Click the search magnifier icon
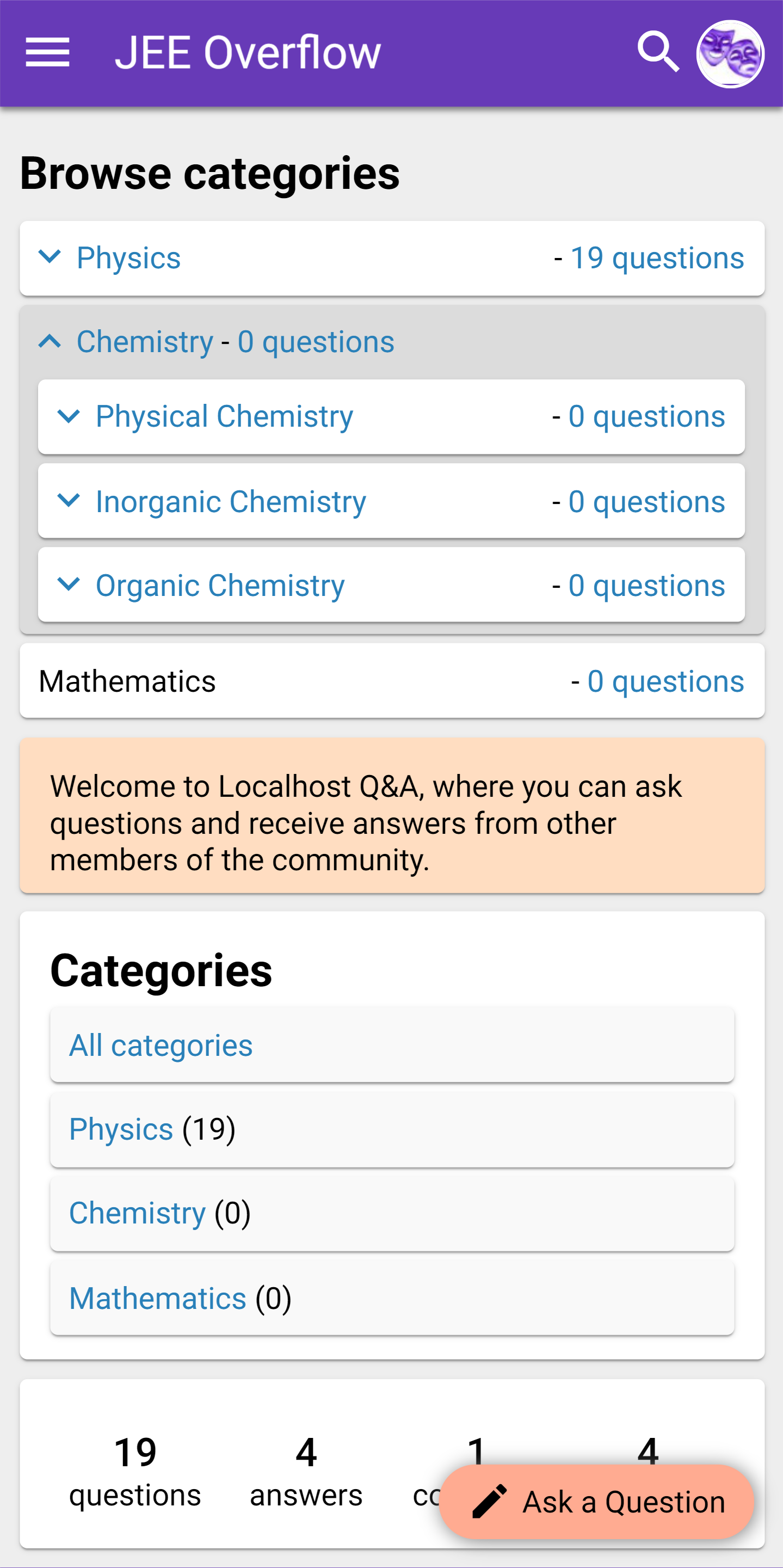783x1568 pixels. coord(658,52)
